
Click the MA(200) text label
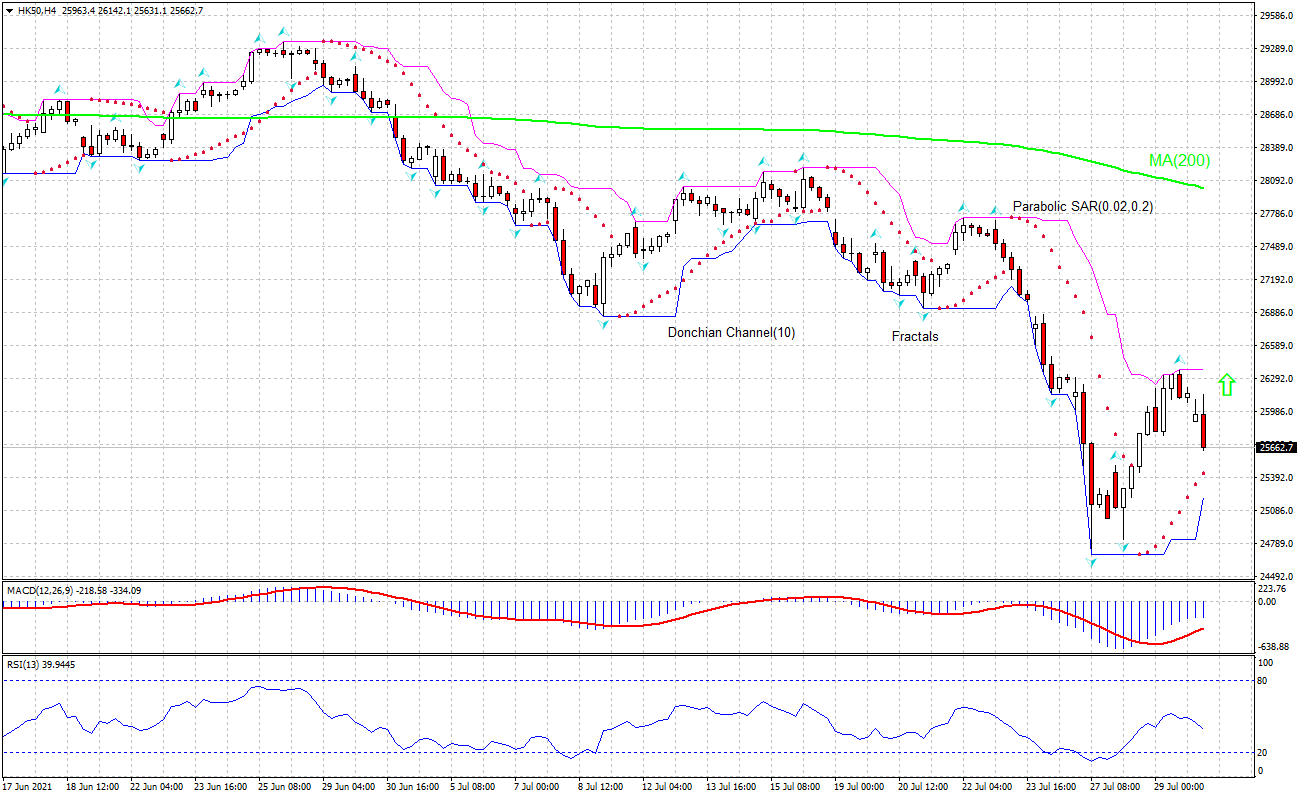coord(1178,159)
